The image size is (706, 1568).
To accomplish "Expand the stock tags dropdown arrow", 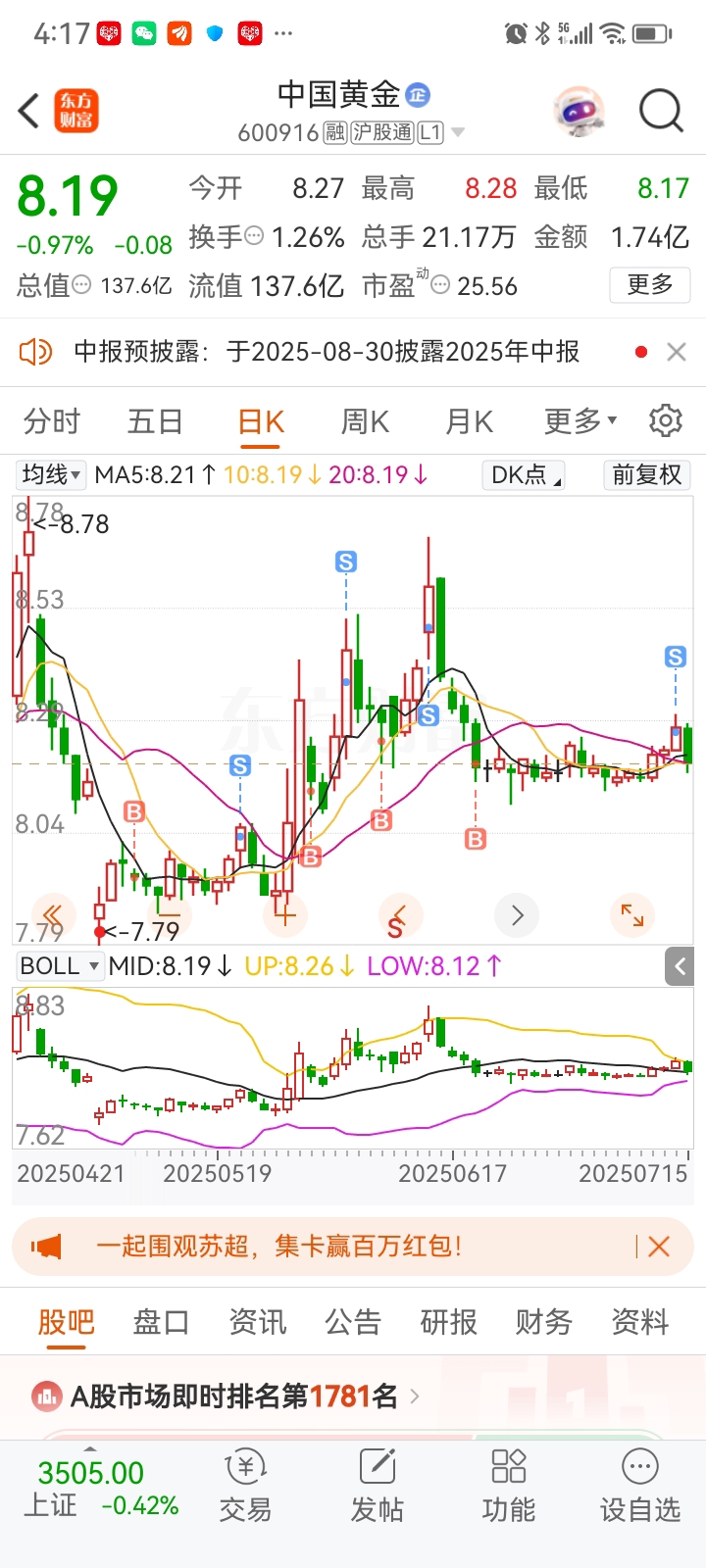I will pos(457,132).
